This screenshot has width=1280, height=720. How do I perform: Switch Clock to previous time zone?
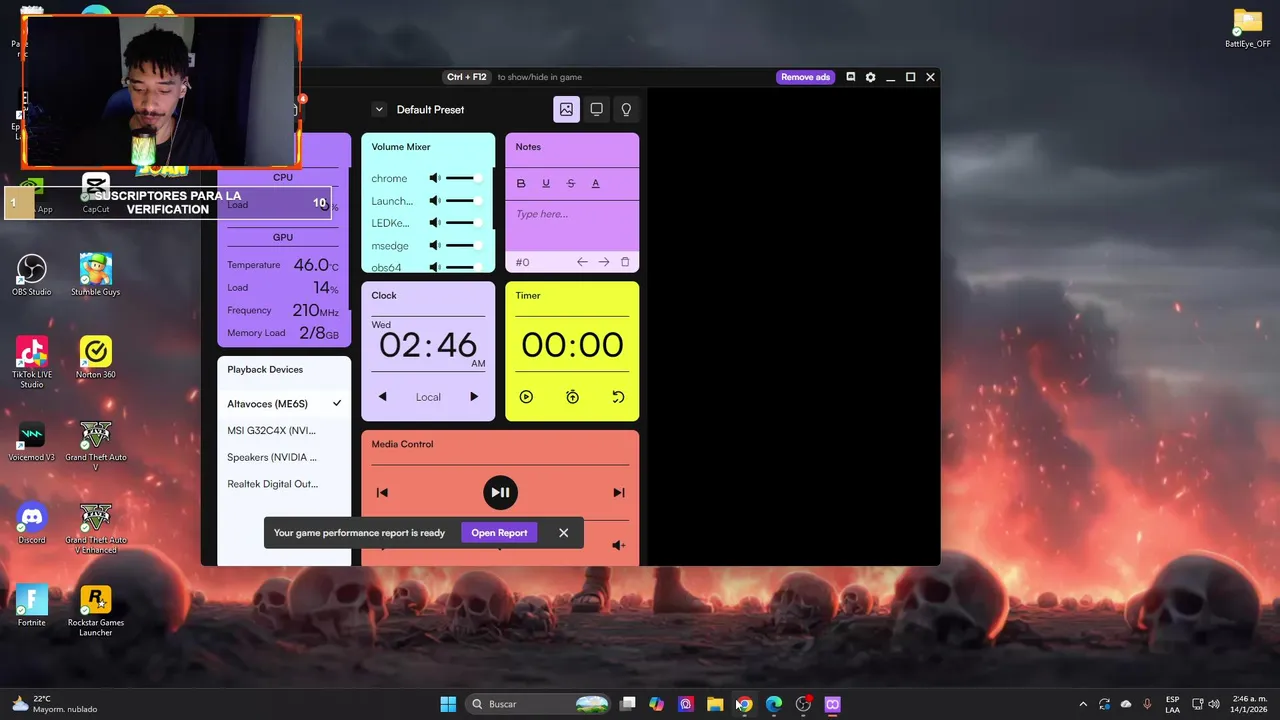[x=382, y=397]
